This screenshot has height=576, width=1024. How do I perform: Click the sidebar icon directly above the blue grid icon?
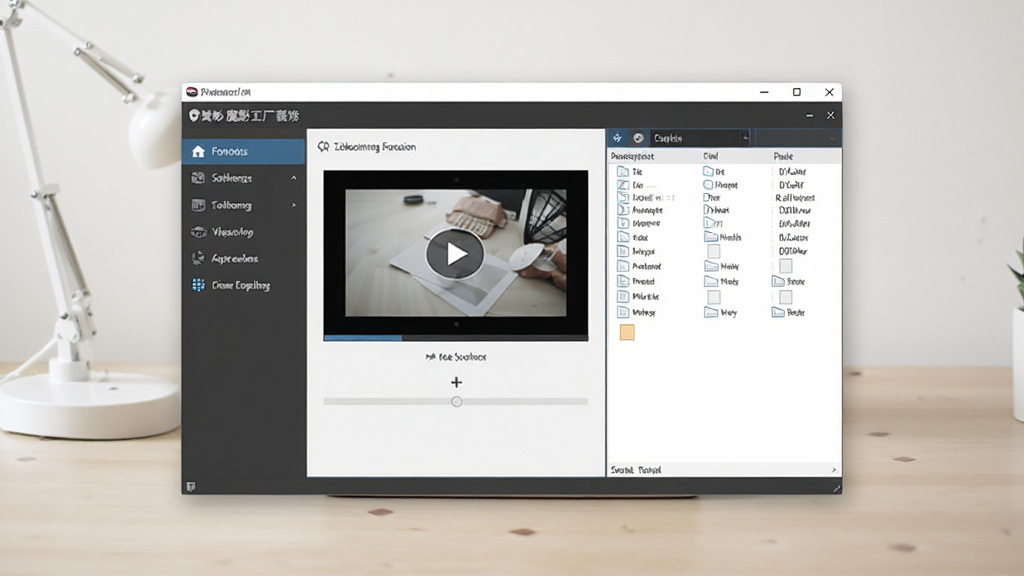[198, 258]
